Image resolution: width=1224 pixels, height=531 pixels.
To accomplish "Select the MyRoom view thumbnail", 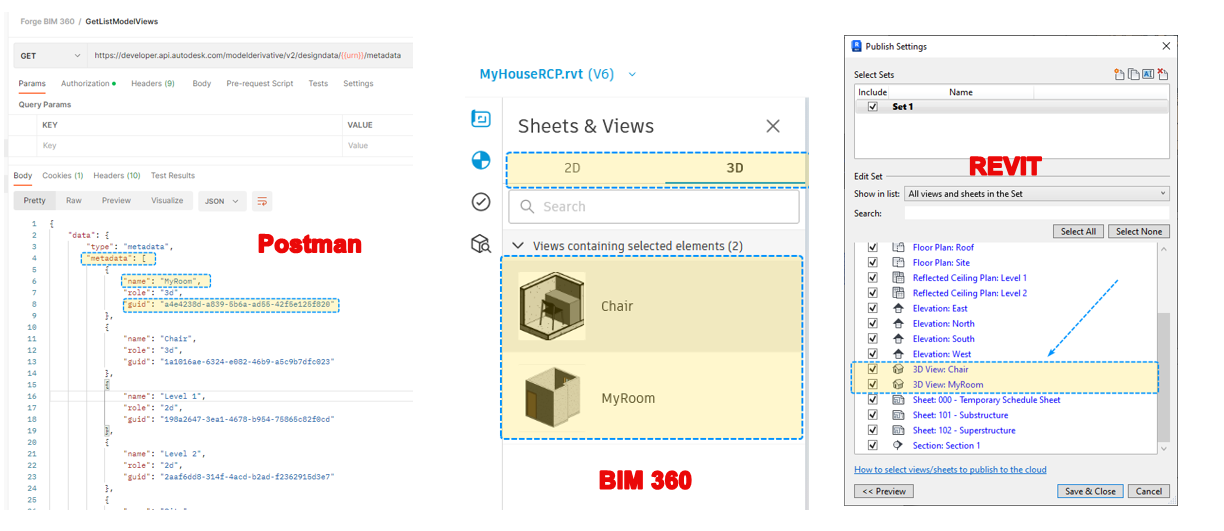I will tap(551, 398).
